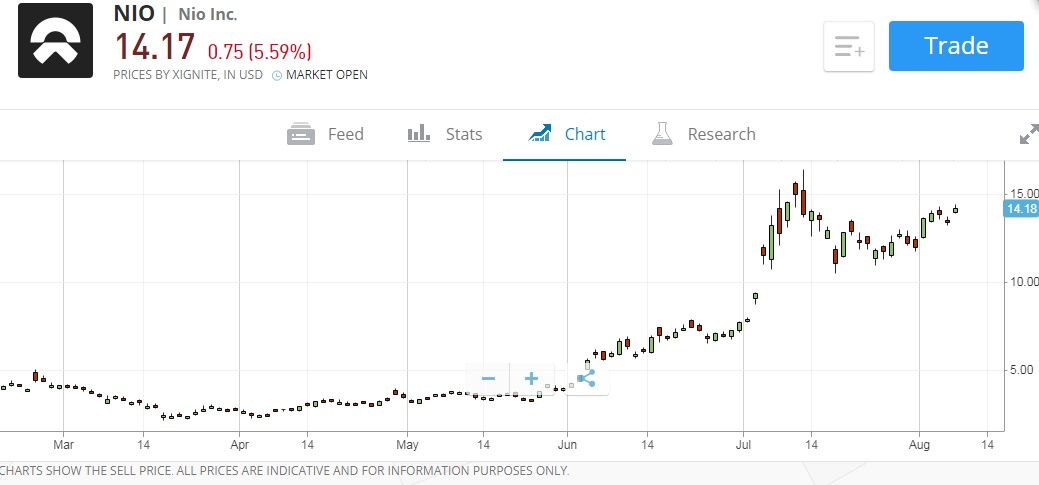Open the Feed tab
This screenshot has width=1039, height=485.
[325, 134]
